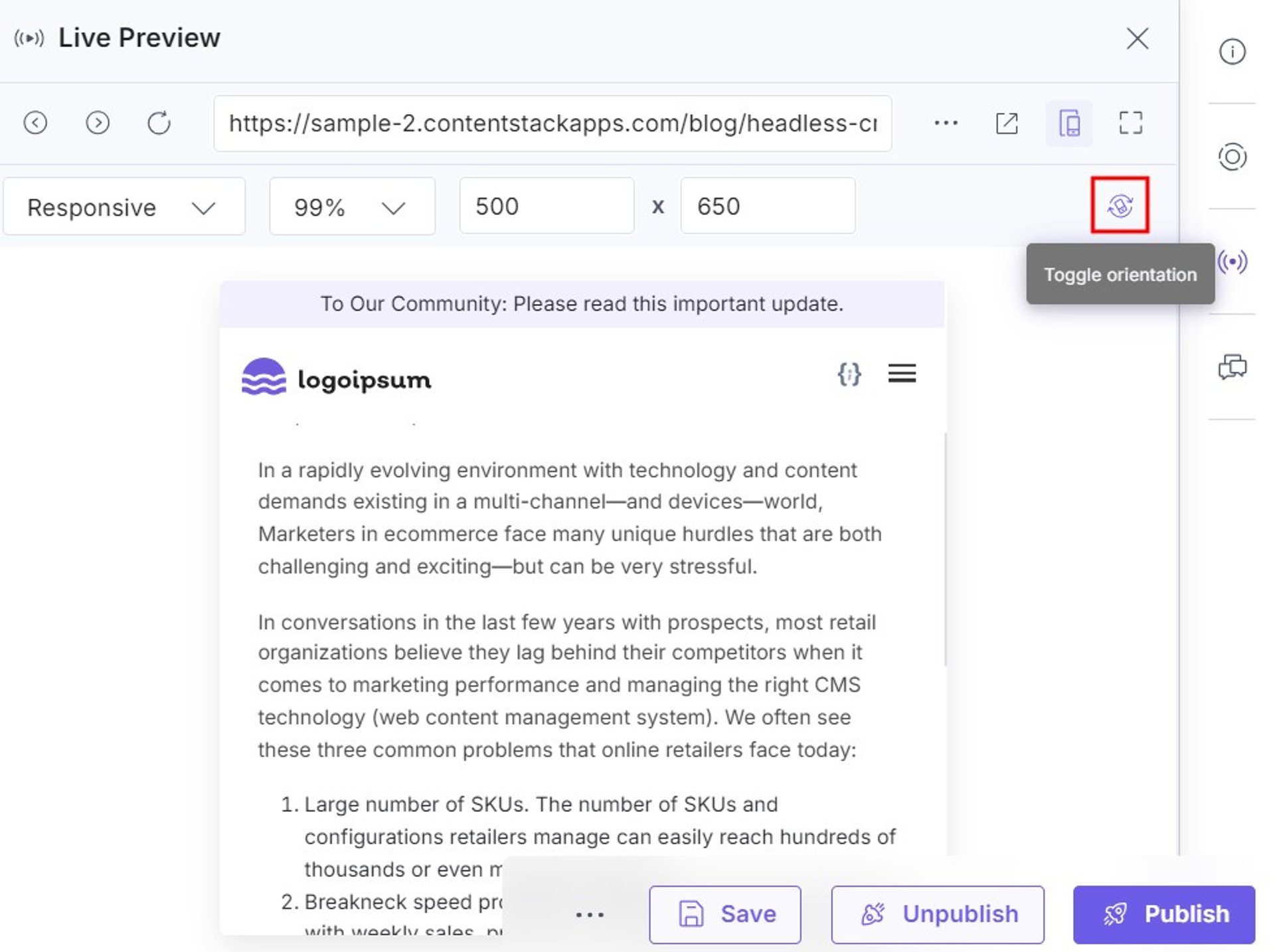Unpublish the entry

[937, 914]
